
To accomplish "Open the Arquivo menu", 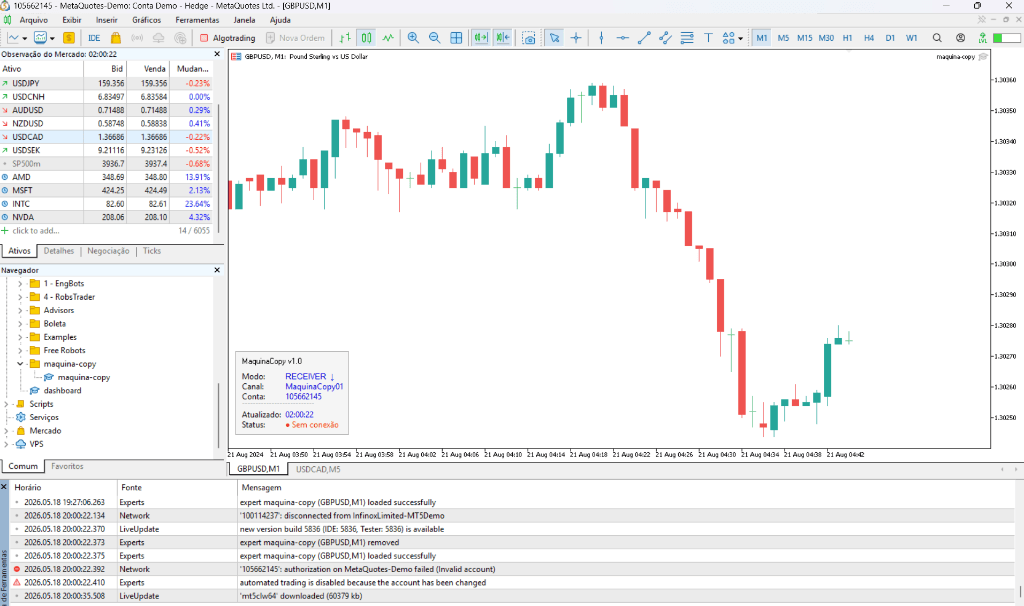I will click(33, 20).
